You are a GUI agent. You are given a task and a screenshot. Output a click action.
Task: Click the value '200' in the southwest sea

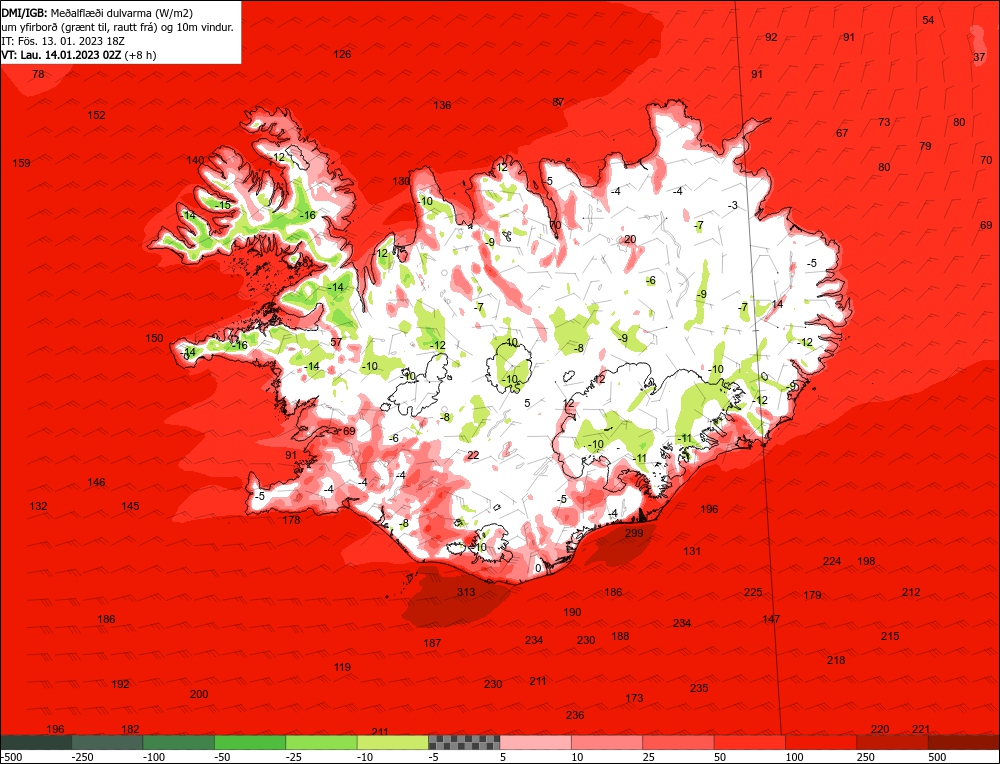coord(199,694)
